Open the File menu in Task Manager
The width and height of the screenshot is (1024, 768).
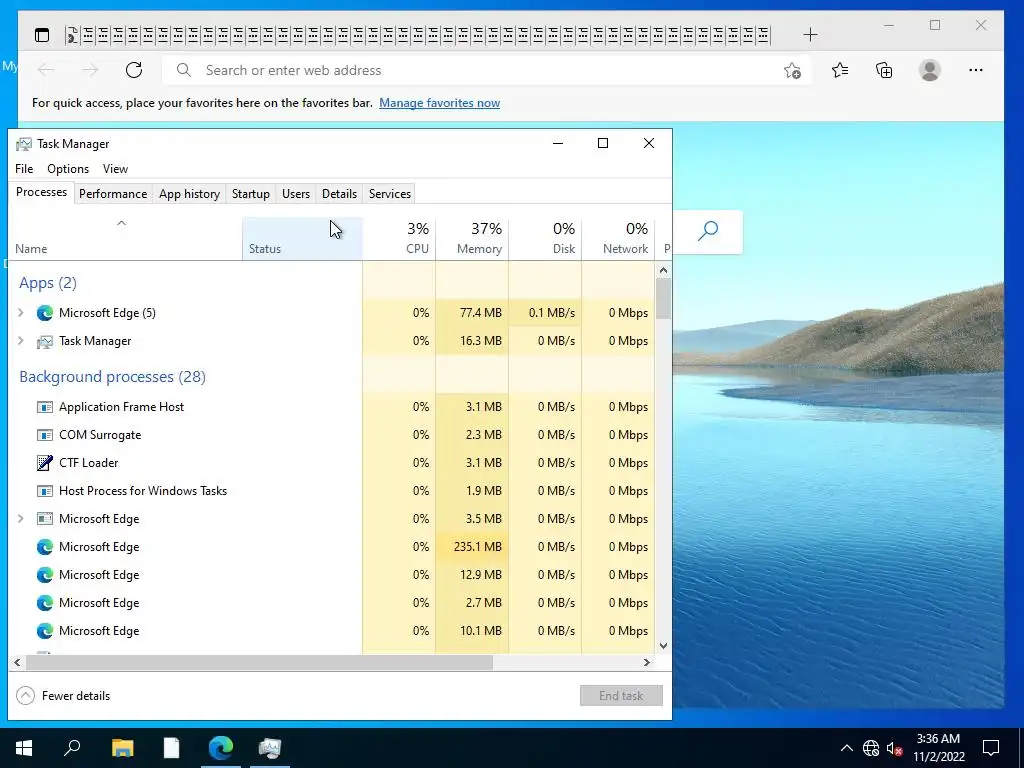click(x=24, y=168)
